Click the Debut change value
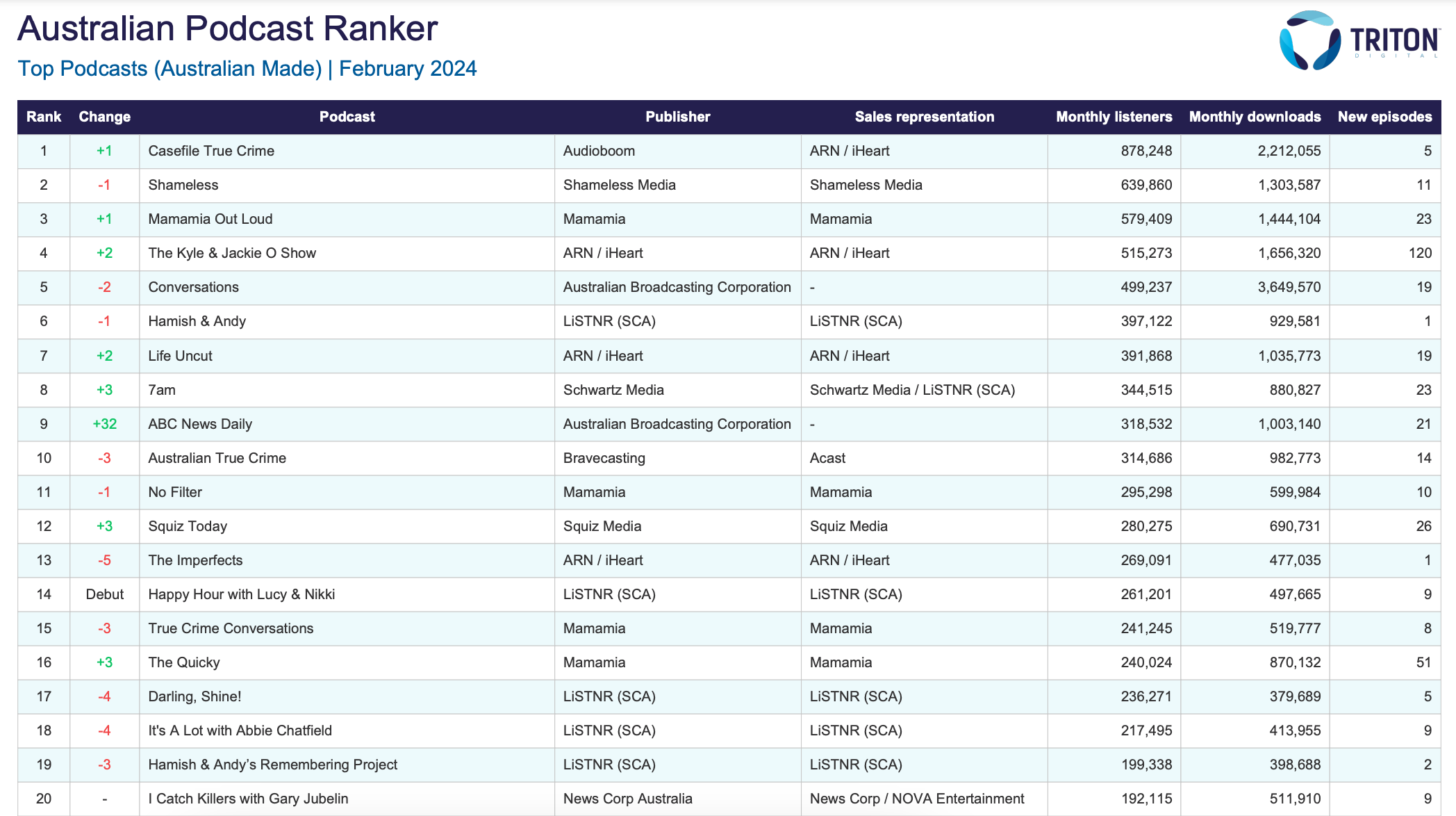1456x816 pixels. [105, 594]
